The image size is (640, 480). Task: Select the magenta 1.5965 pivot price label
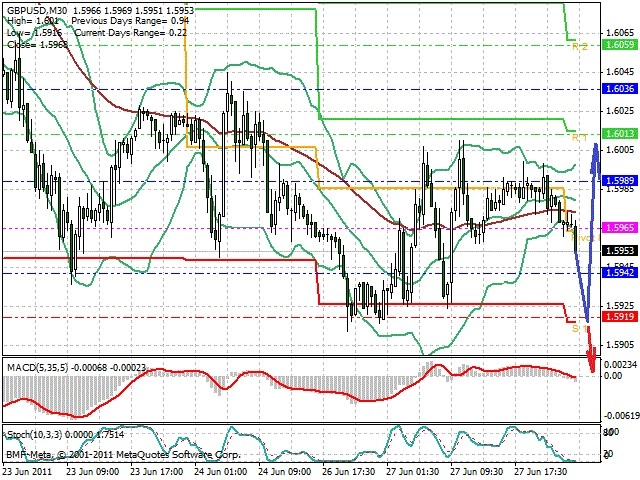[x=620, y=227]
